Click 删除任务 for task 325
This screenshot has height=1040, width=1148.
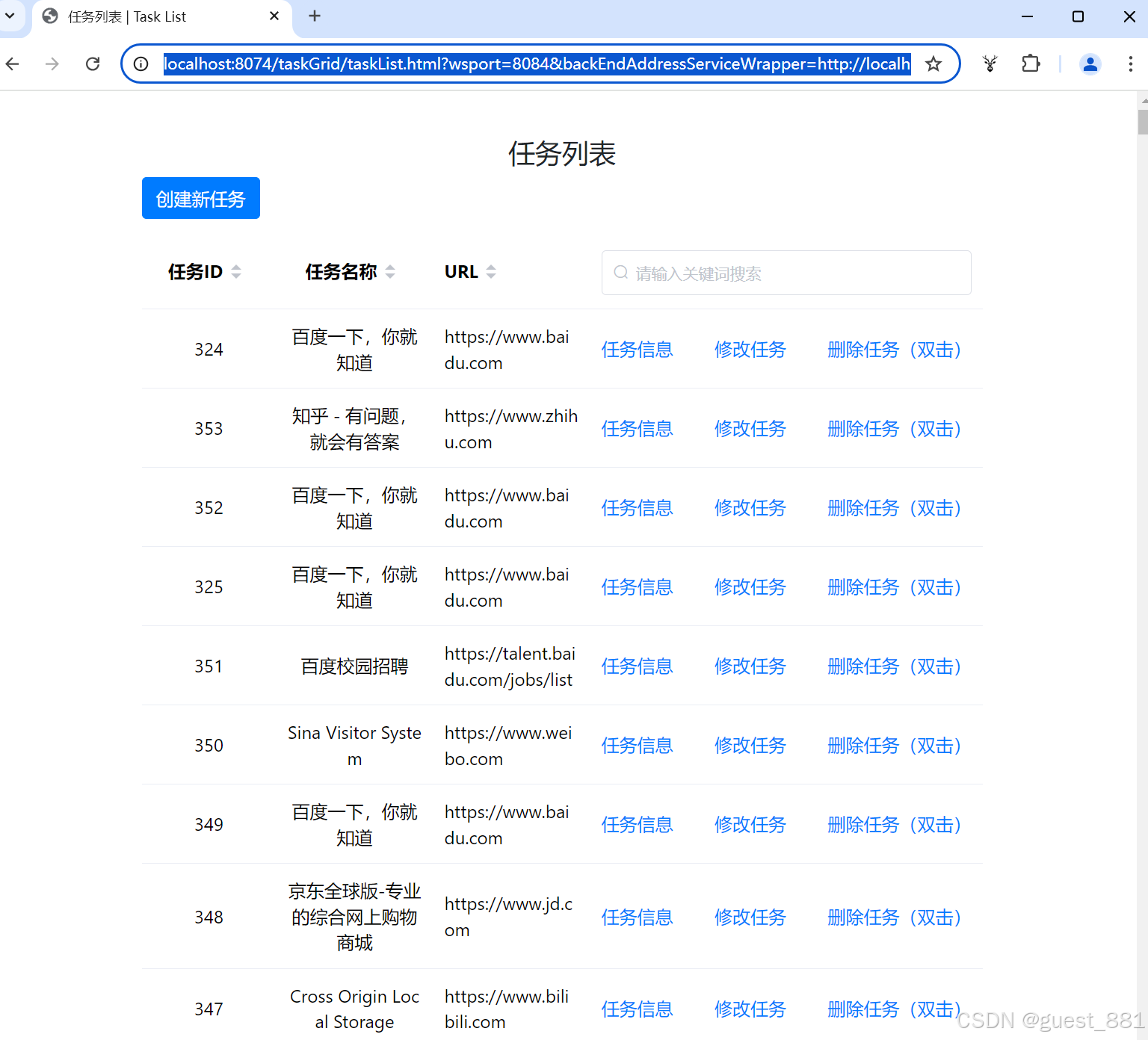click(x=894, y=587)
